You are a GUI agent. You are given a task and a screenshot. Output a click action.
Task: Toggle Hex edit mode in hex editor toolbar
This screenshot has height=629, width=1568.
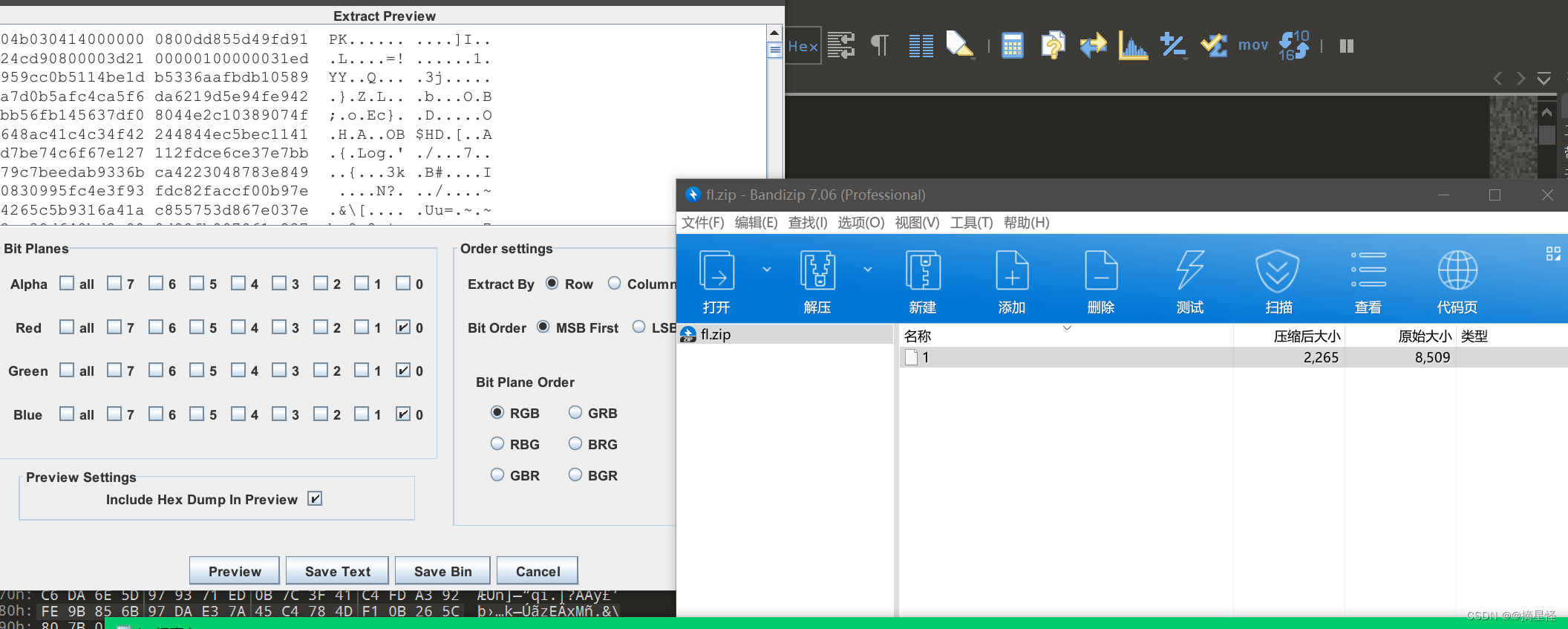(803, 46)
